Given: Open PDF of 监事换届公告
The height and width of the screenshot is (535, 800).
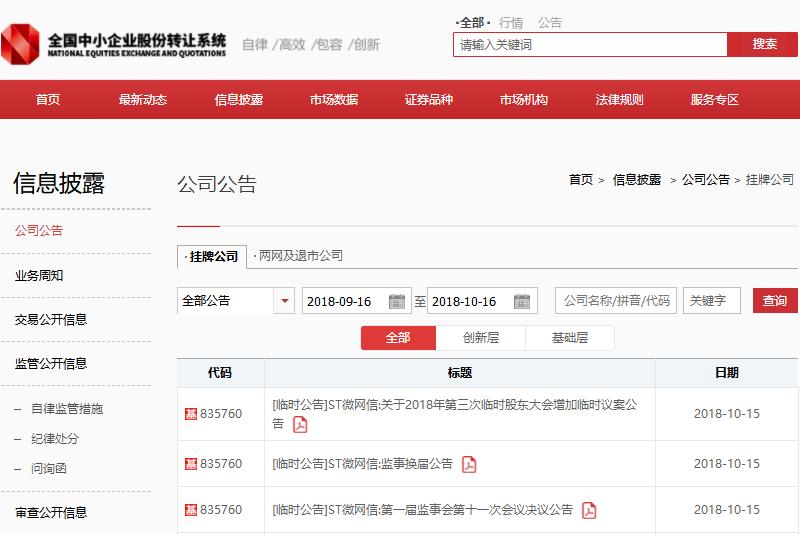Looking at the screenshot, I should coord(469,464).
